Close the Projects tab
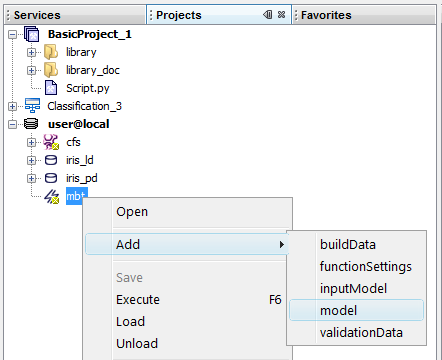 pos(281,15)
